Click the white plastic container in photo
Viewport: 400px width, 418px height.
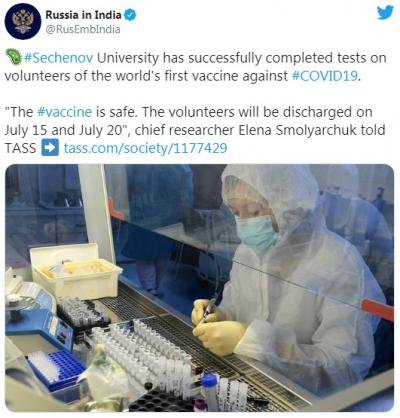76,271
